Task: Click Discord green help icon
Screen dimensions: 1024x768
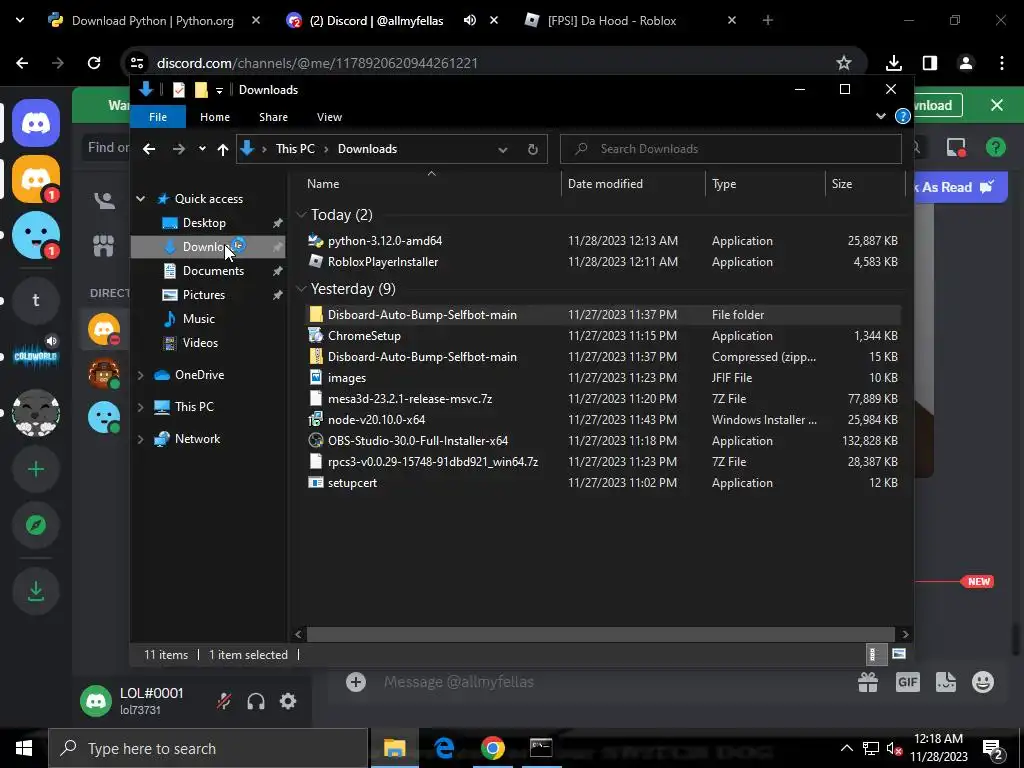Action: point(996,148)
